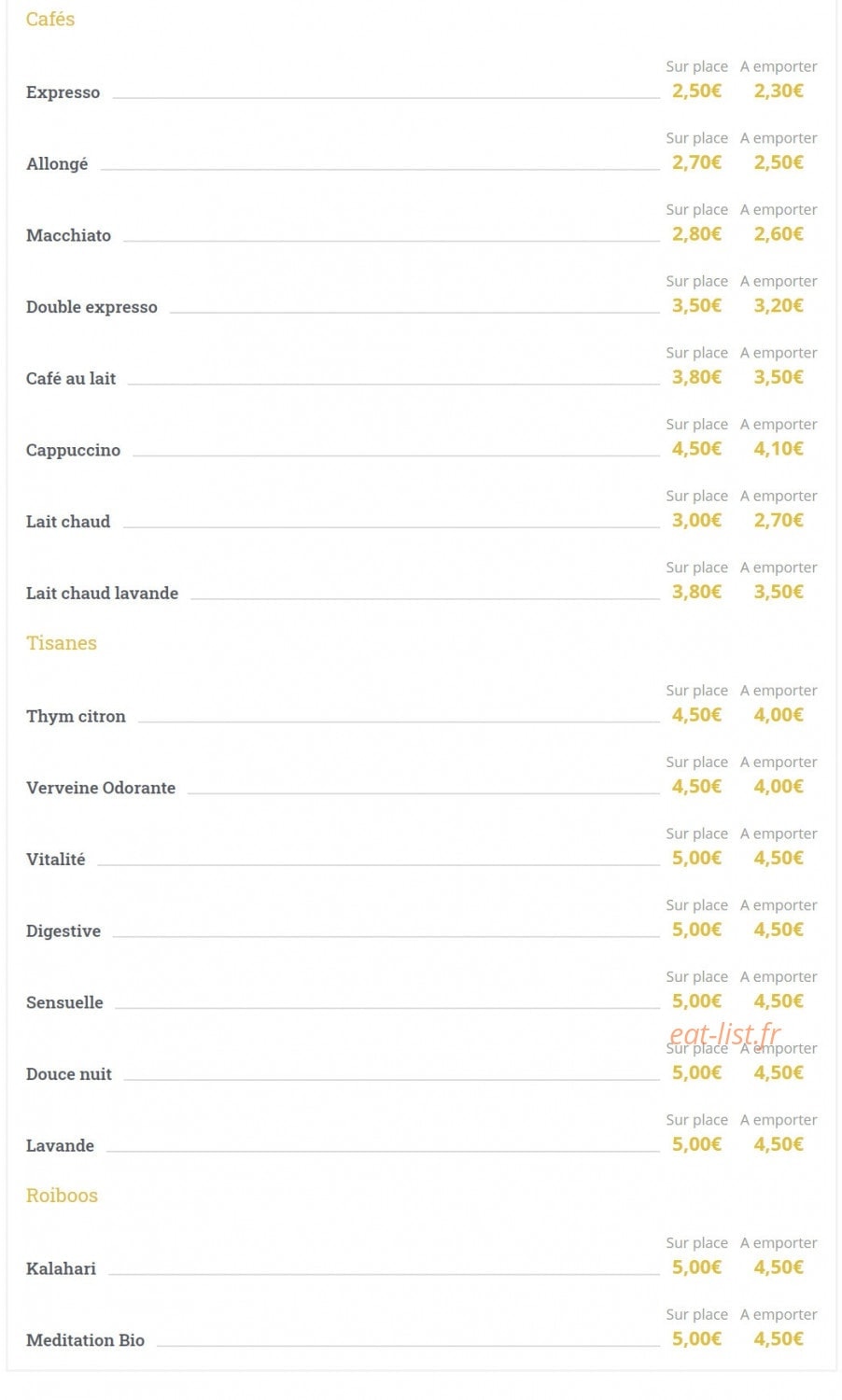Click the Cafés section heading
This screenshot has width=842, height=1400.
50,19
